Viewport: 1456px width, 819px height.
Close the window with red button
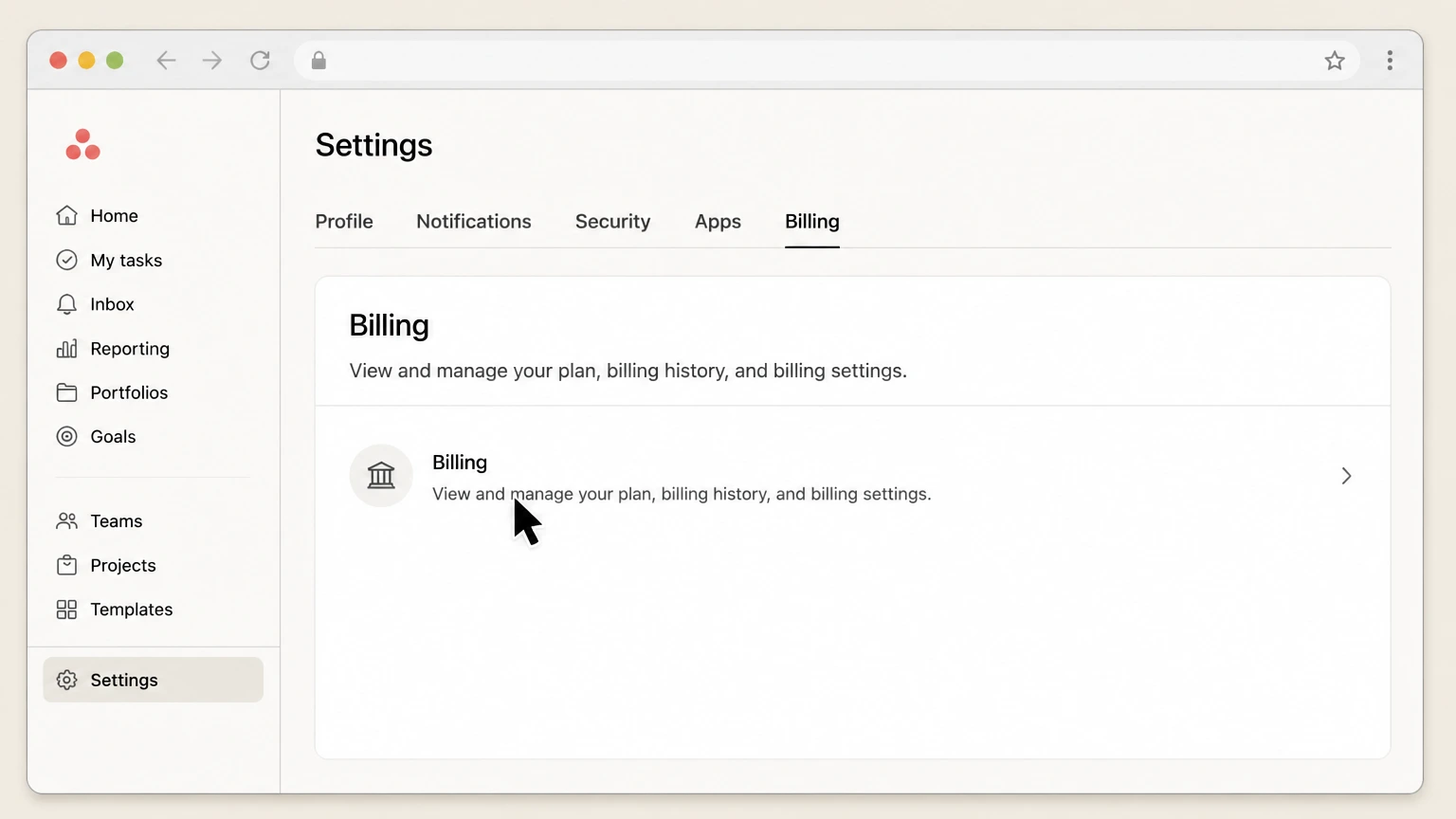pos(58,61)
